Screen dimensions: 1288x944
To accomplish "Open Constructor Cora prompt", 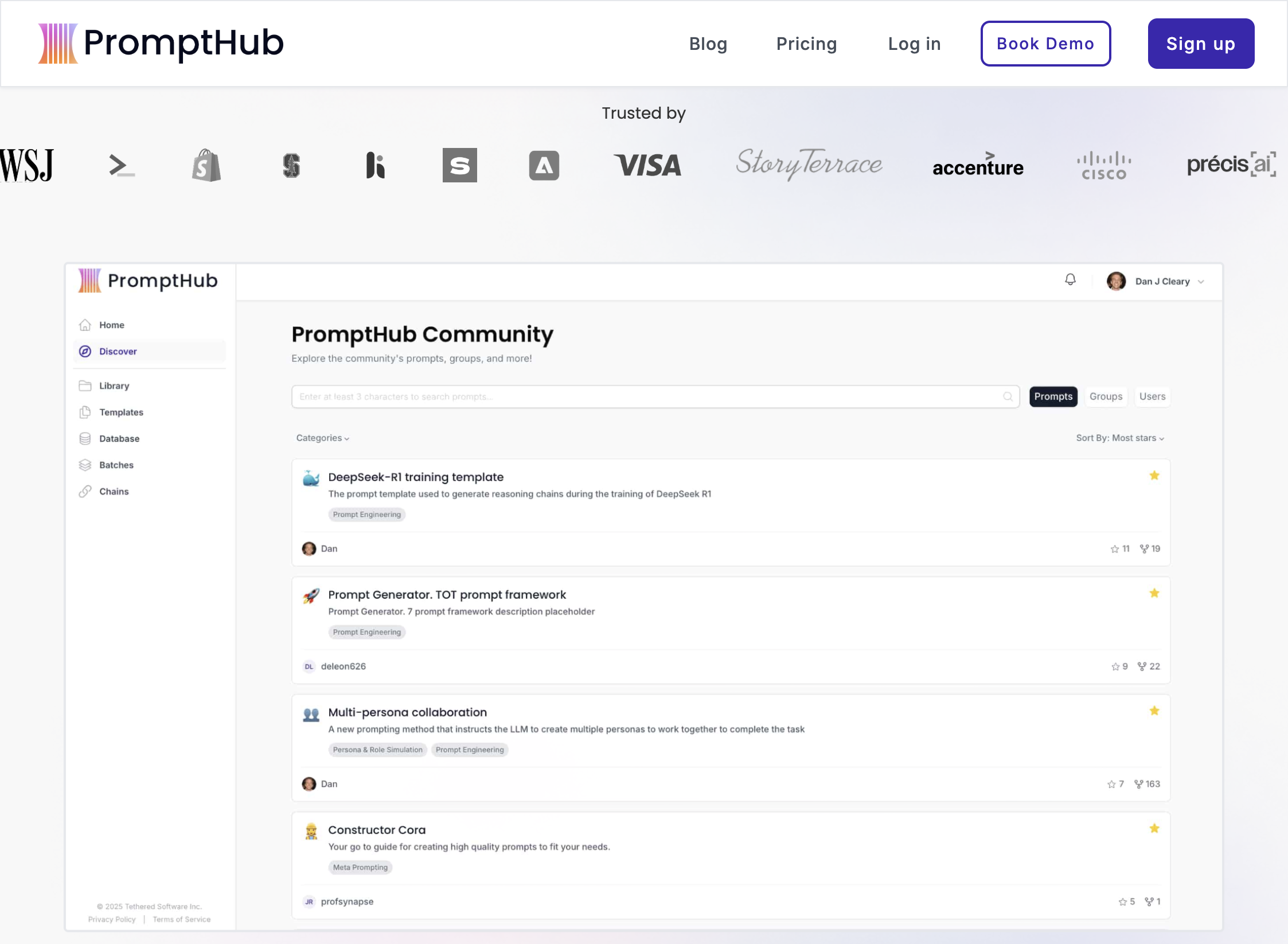I will 377,830.
